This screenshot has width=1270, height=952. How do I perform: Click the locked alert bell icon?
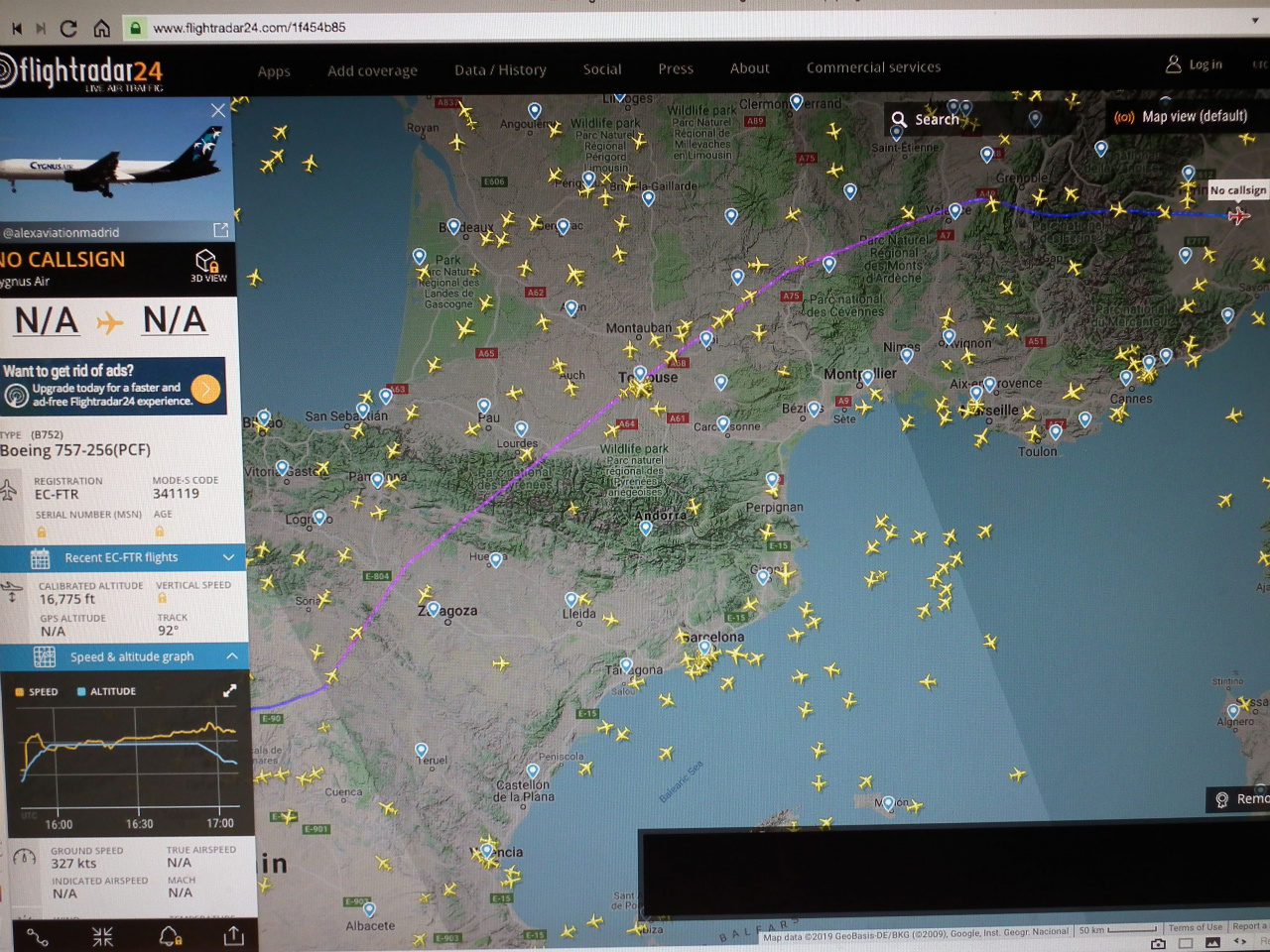pos(170,935)
